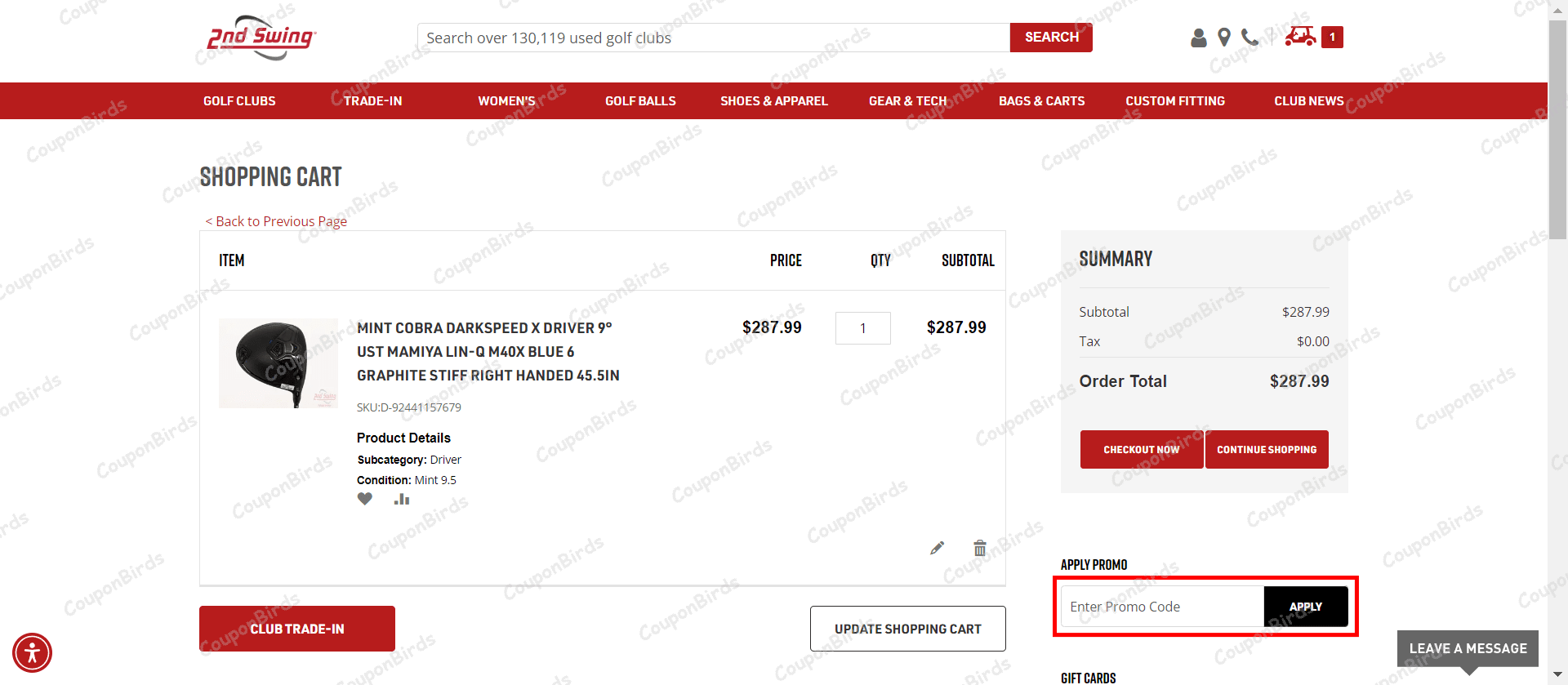Click the SKU:D-92441157679 text

tap(408, 407)
